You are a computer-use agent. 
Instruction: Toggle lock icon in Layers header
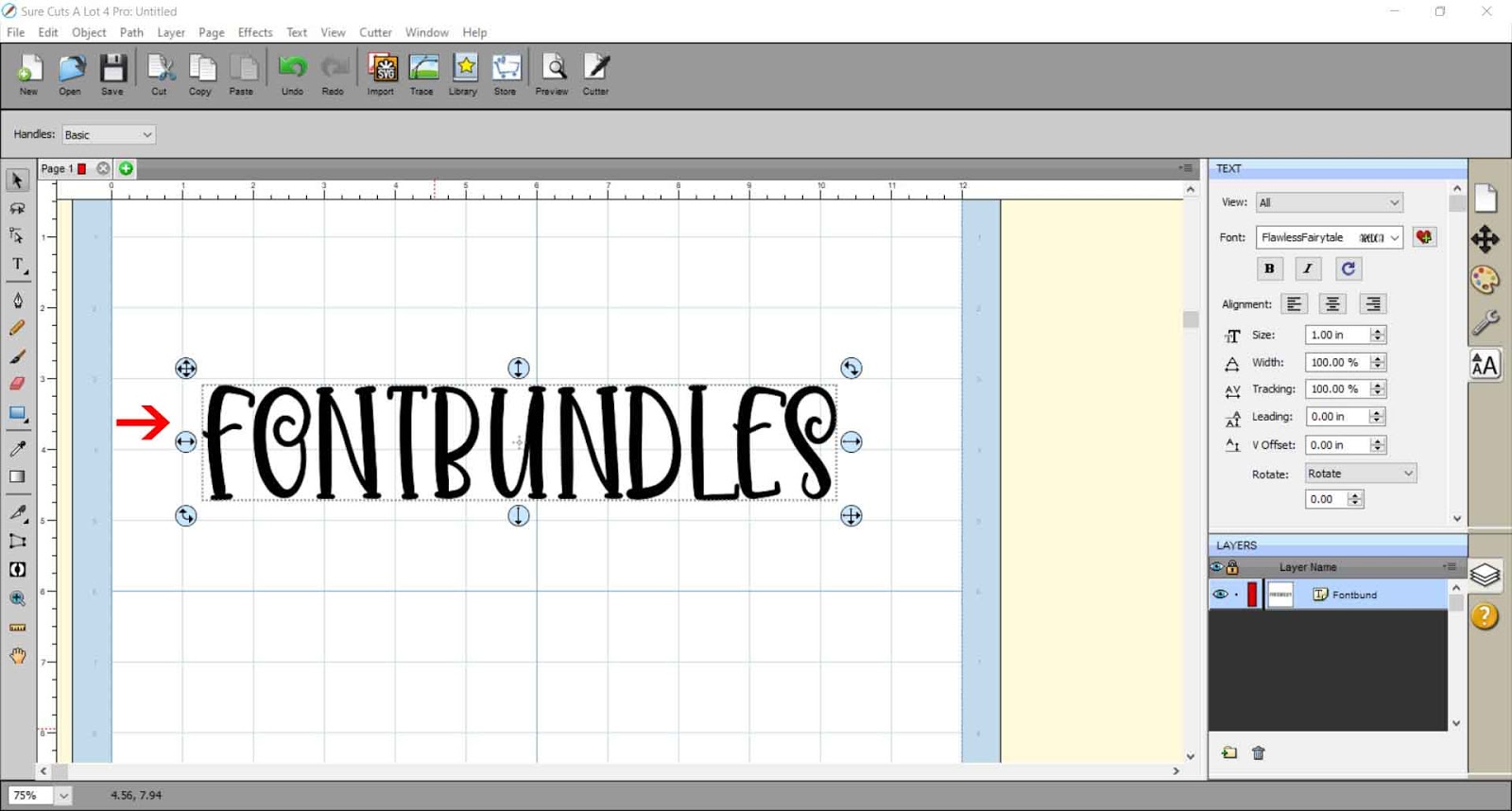tap(1232, 567)
